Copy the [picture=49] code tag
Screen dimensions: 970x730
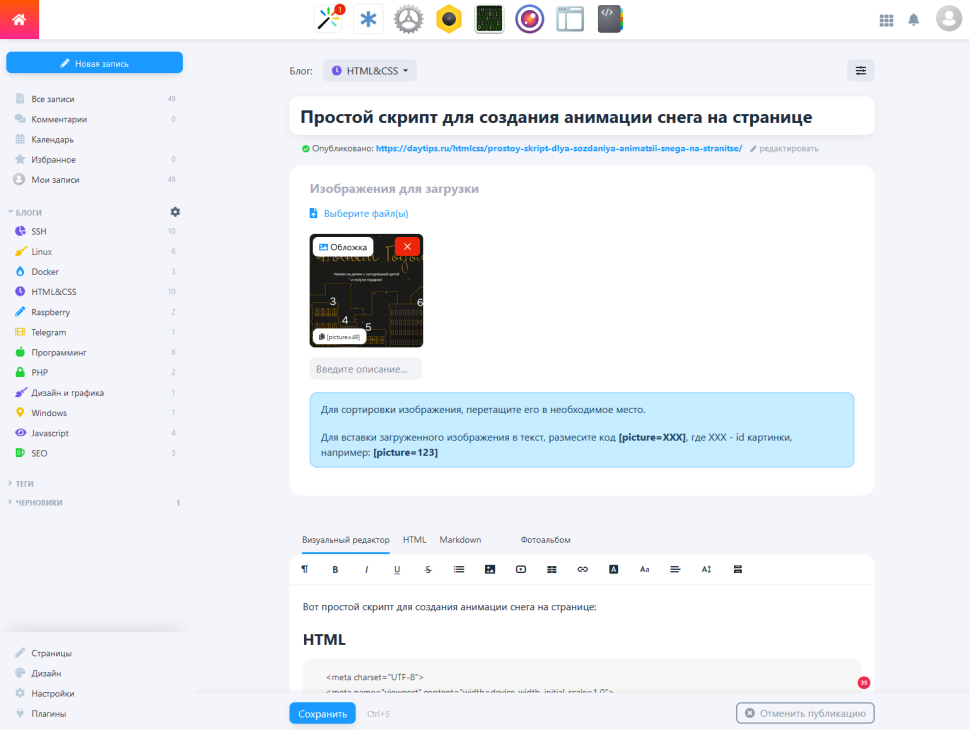pyautogui.click(x=339, y=337)
